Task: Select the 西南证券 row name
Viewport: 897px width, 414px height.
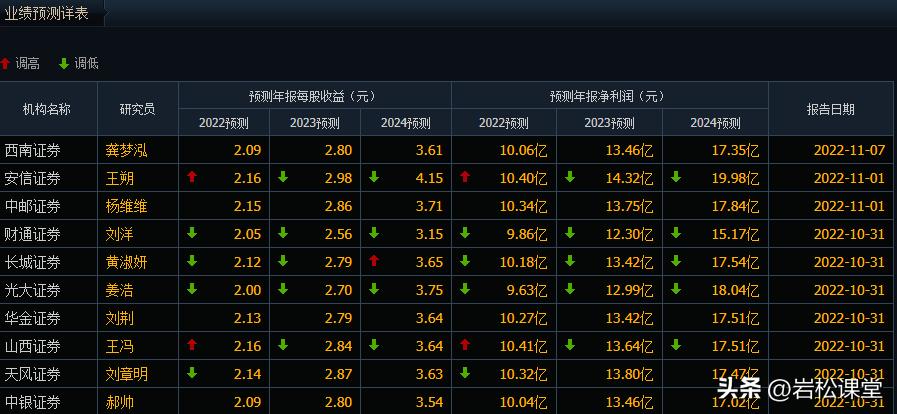Action: pos(33,150)
